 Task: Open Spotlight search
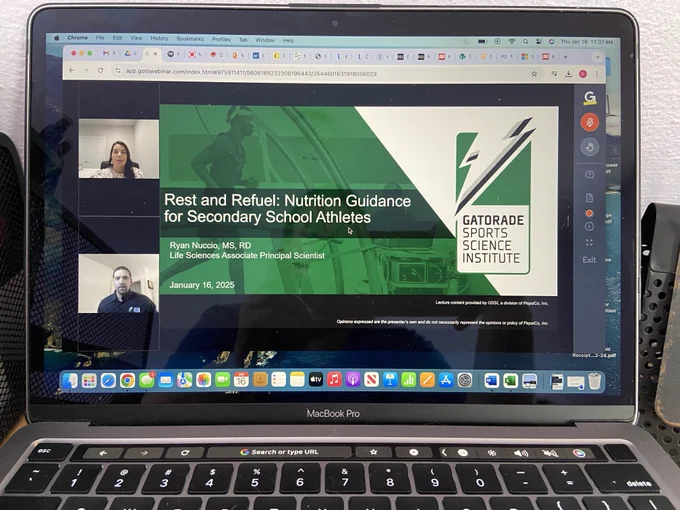[x=526, y=42]
